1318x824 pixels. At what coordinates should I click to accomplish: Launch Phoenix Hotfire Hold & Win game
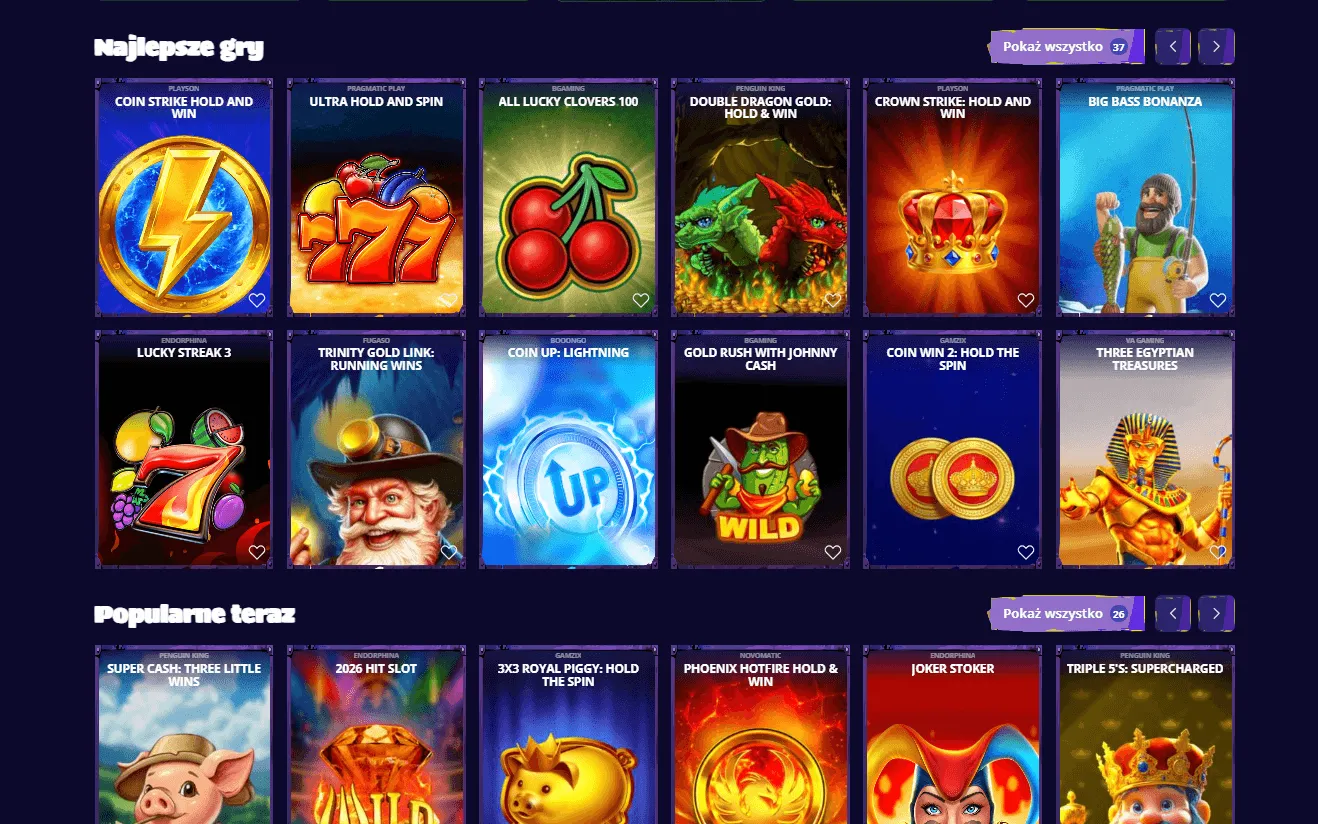[760, 735]
